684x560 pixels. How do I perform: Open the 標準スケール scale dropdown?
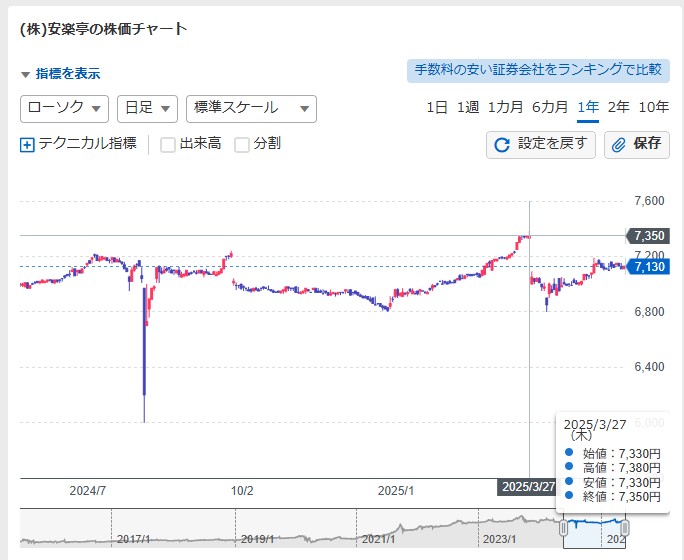pyautogui.click(x=251, y=109)
